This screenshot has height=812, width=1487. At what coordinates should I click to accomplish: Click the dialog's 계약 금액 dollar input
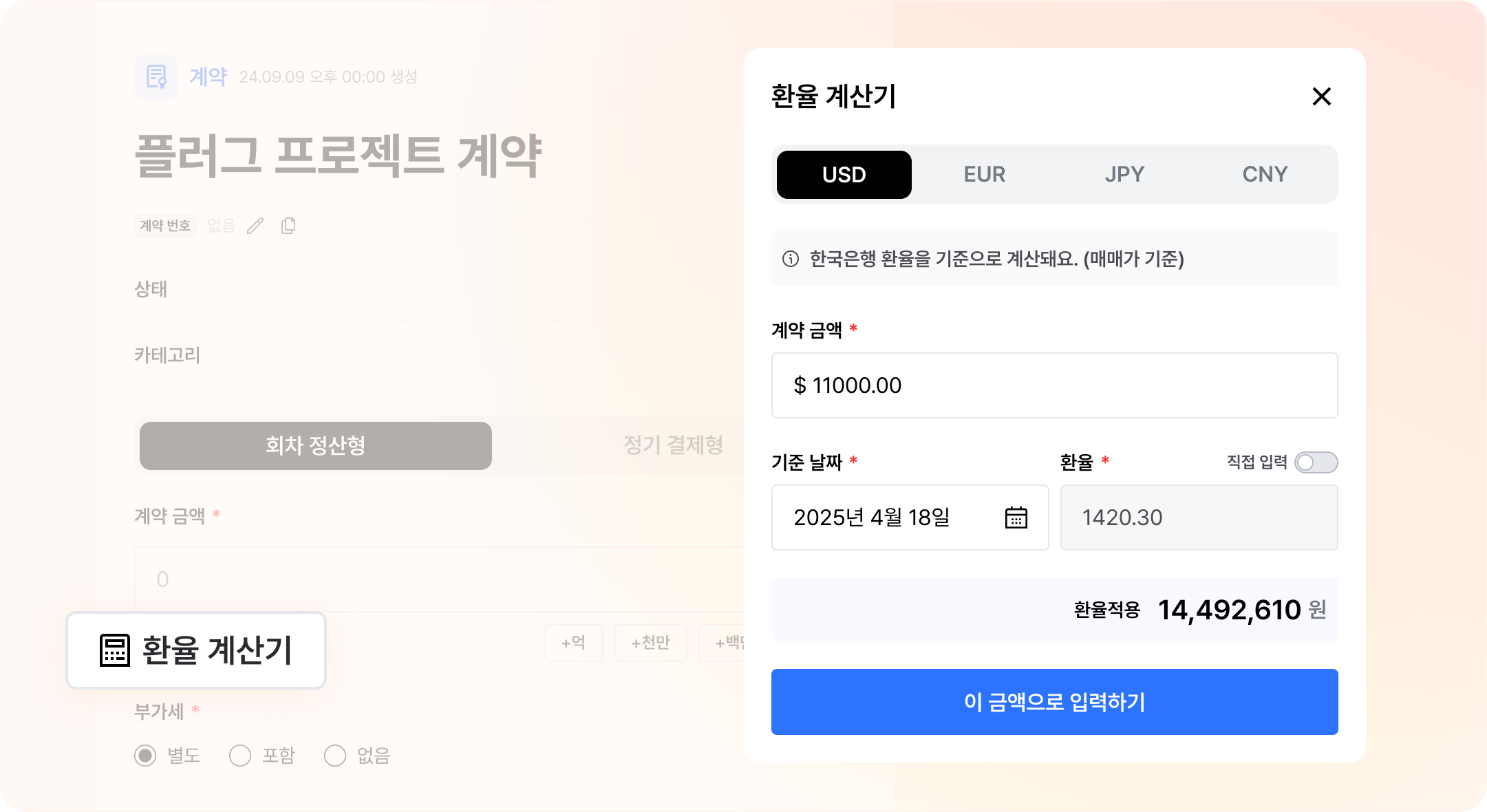tap(1054, 385)
